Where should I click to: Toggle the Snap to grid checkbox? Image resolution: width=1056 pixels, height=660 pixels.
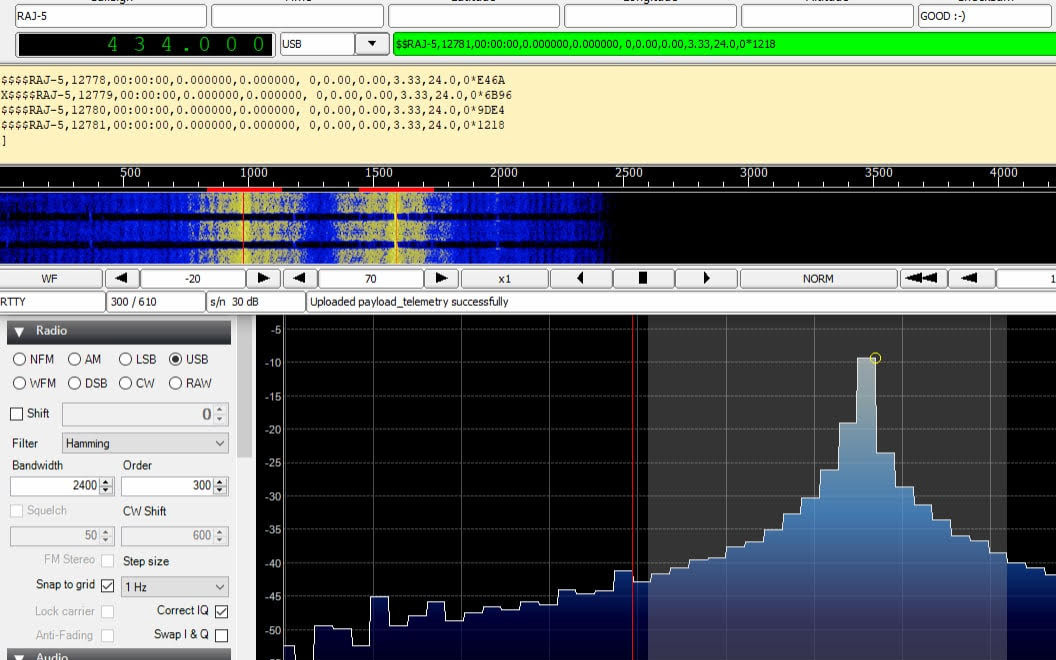(x=107, y=586)
